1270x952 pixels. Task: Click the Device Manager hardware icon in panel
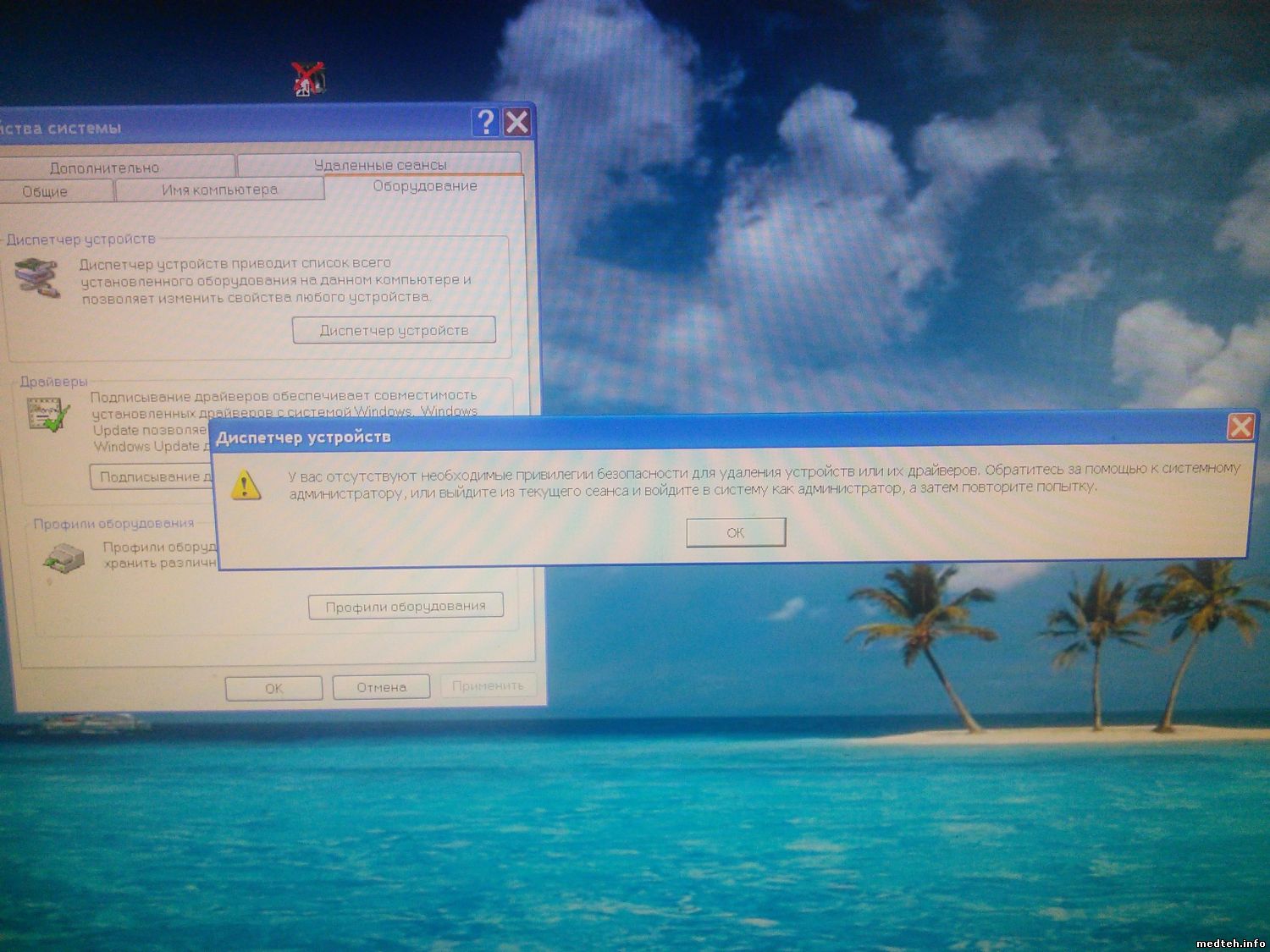37,278
